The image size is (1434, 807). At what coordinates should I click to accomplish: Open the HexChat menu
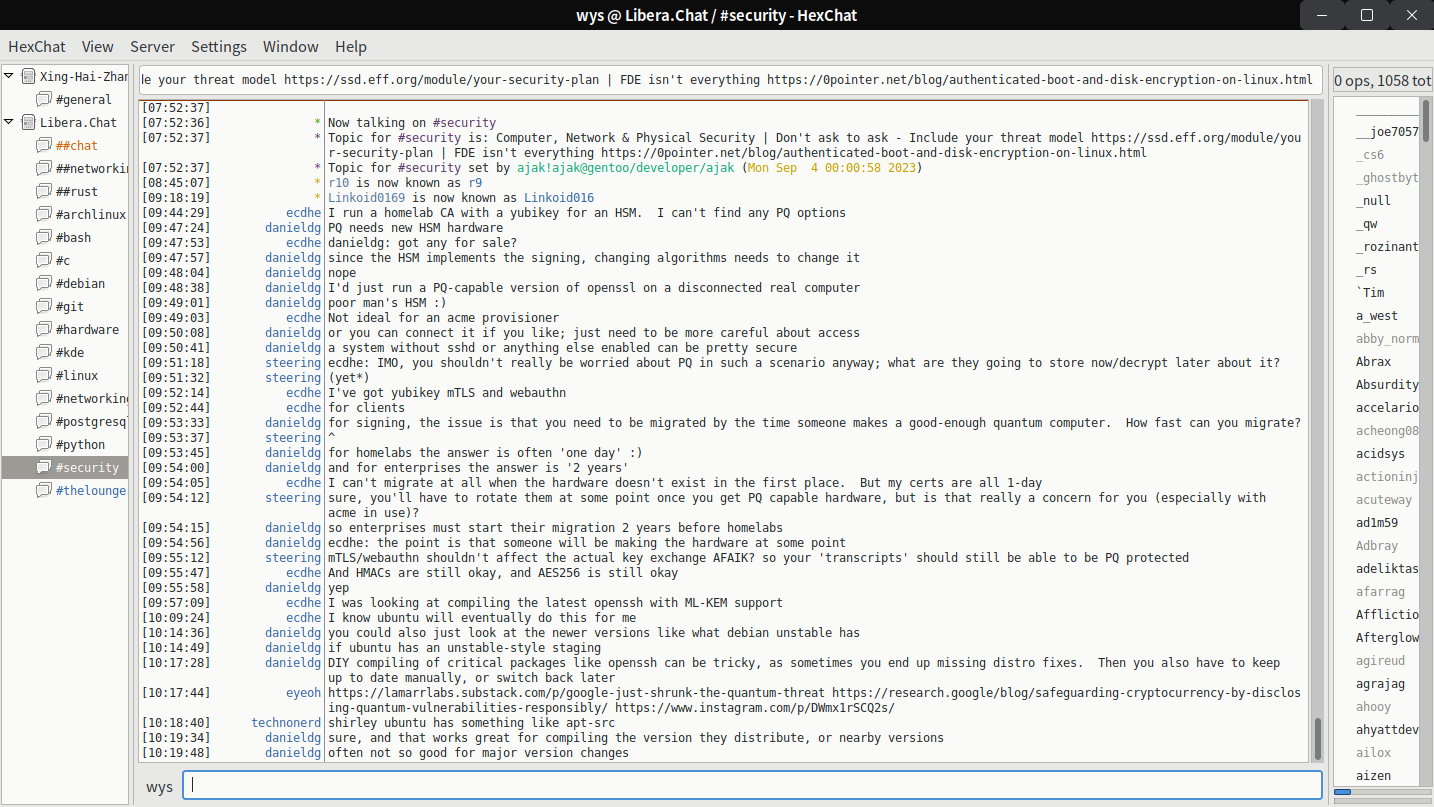(37, 47)
